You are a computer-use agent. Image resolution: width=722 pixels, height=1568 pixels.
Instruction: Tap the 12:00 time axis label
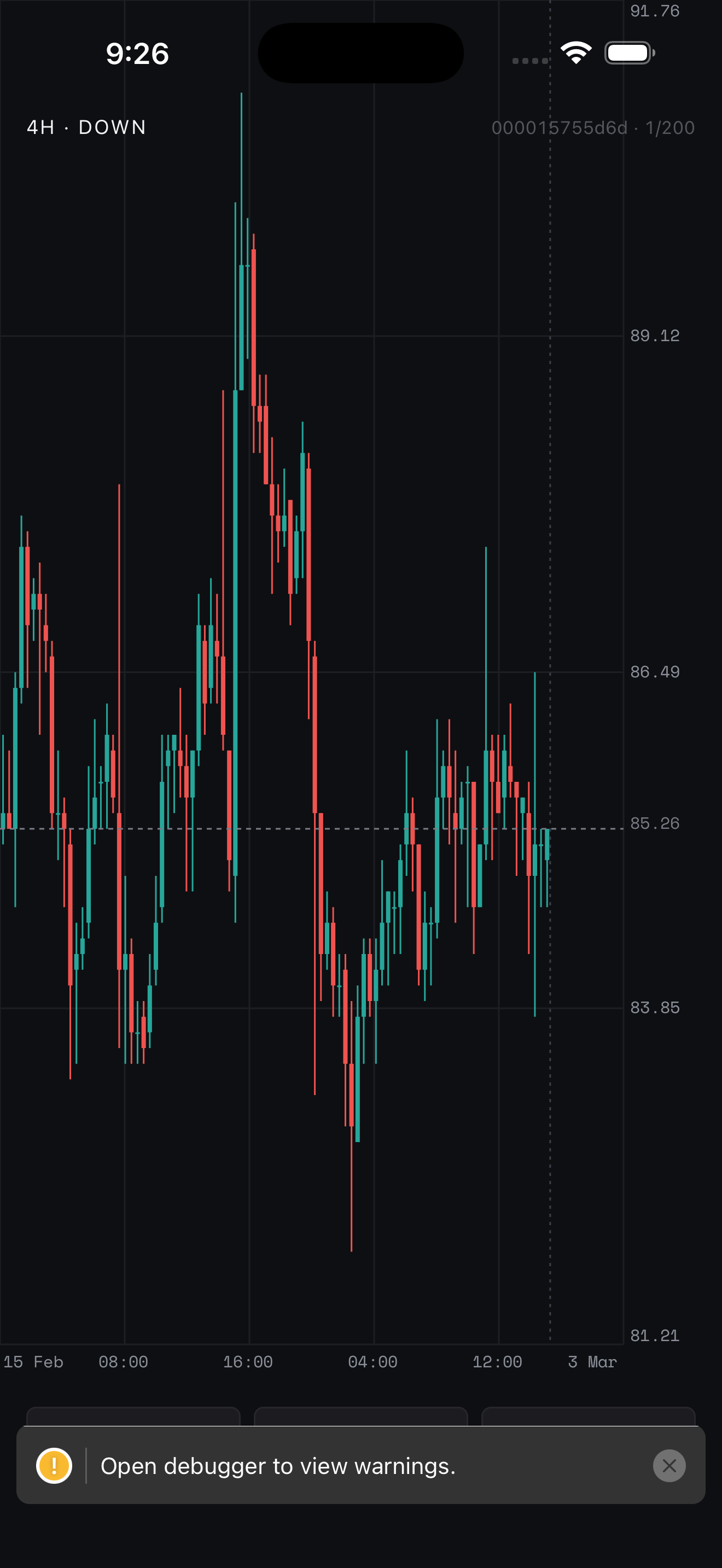point(497,1362)
